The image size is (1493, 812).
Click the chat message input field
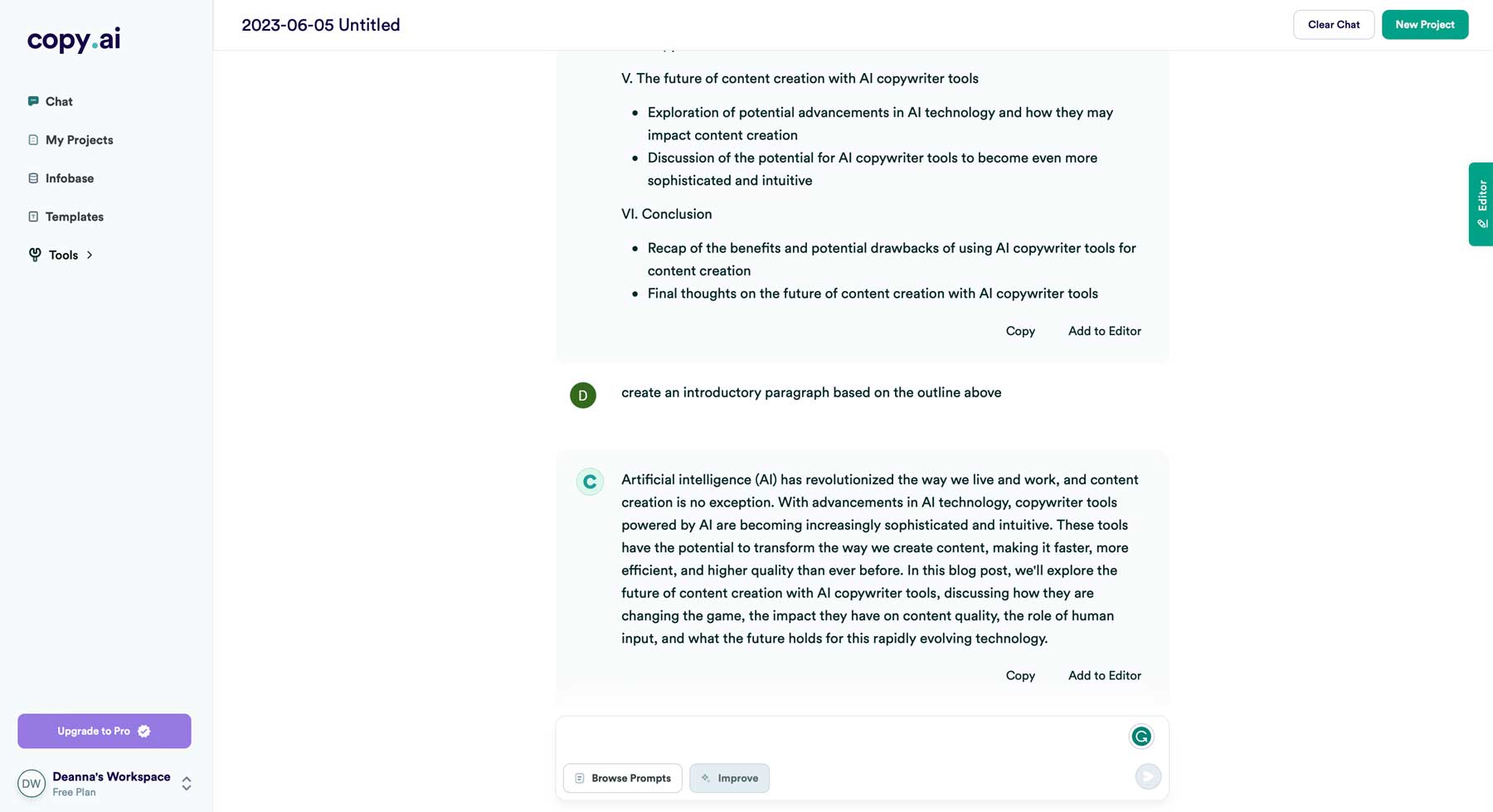(x=838, y=737)
